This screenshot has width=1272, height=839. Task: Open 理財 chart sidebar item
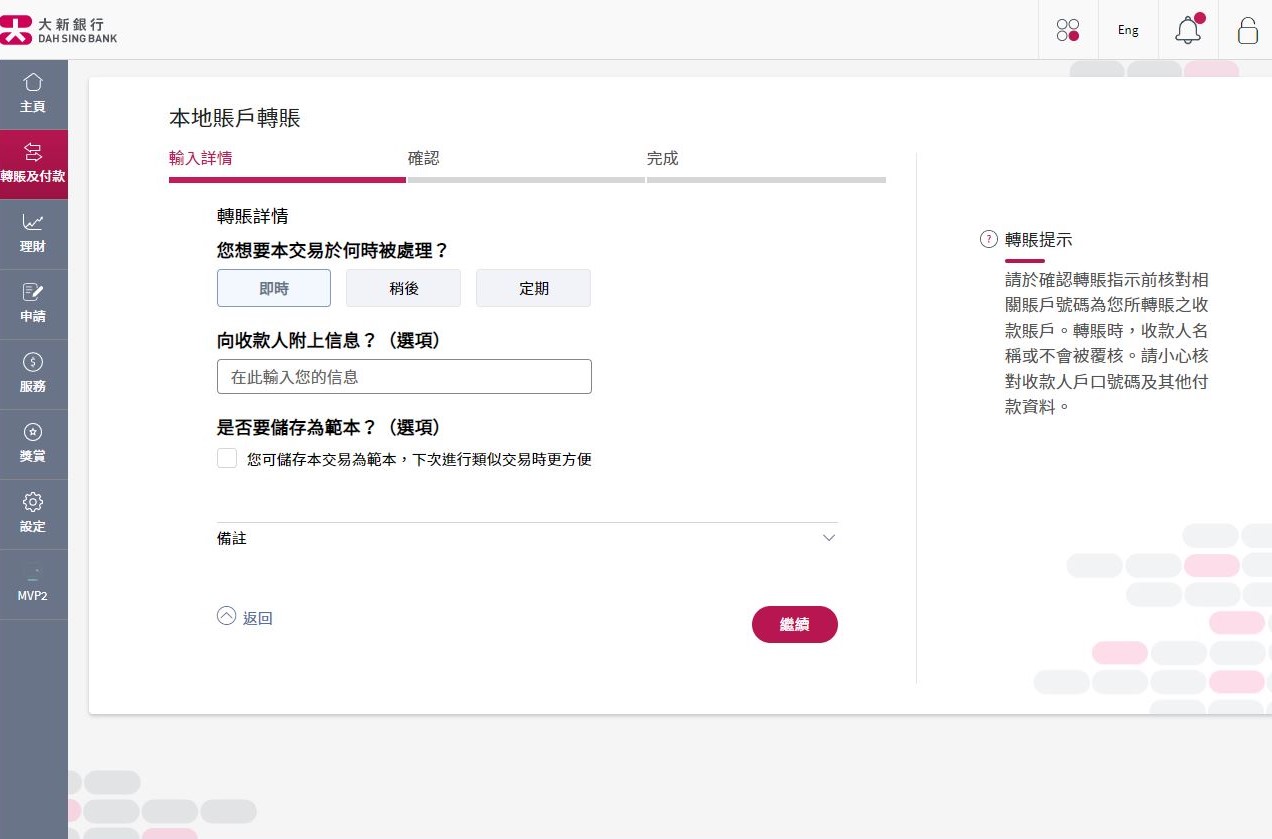click(33, 234)
